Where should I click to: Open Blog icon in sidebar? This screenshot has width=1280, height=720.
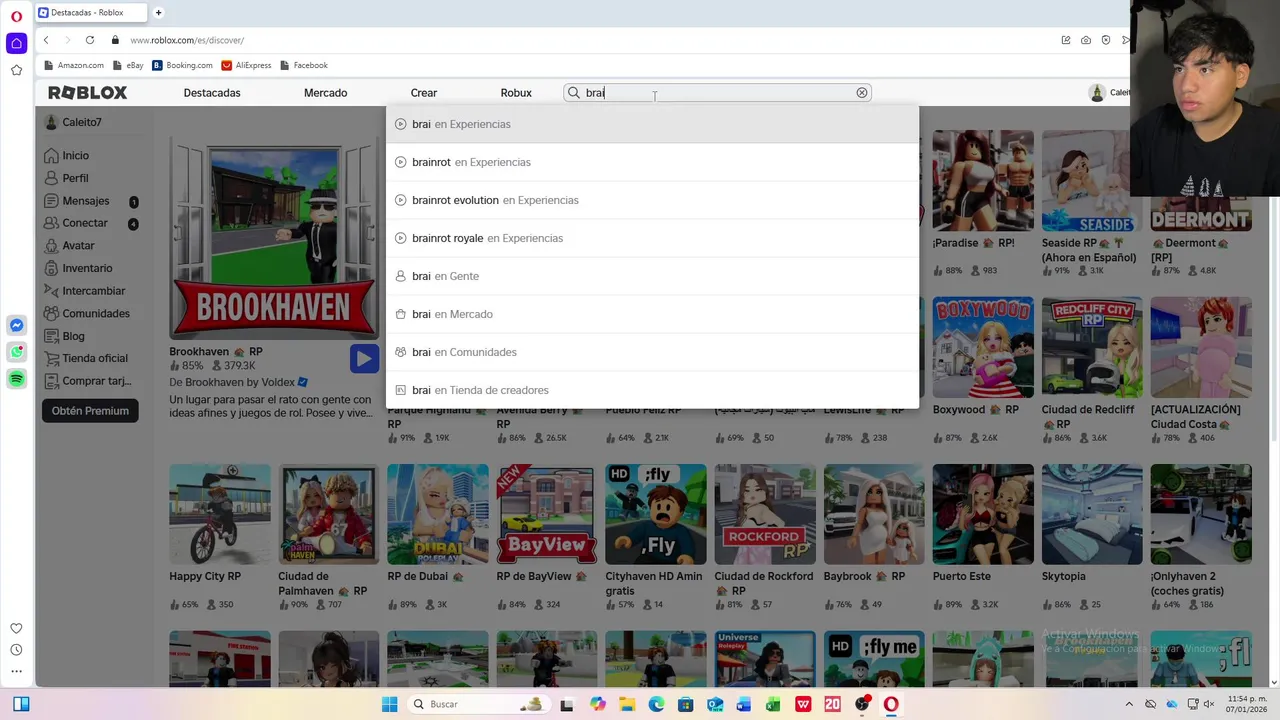tap(51, 336)
